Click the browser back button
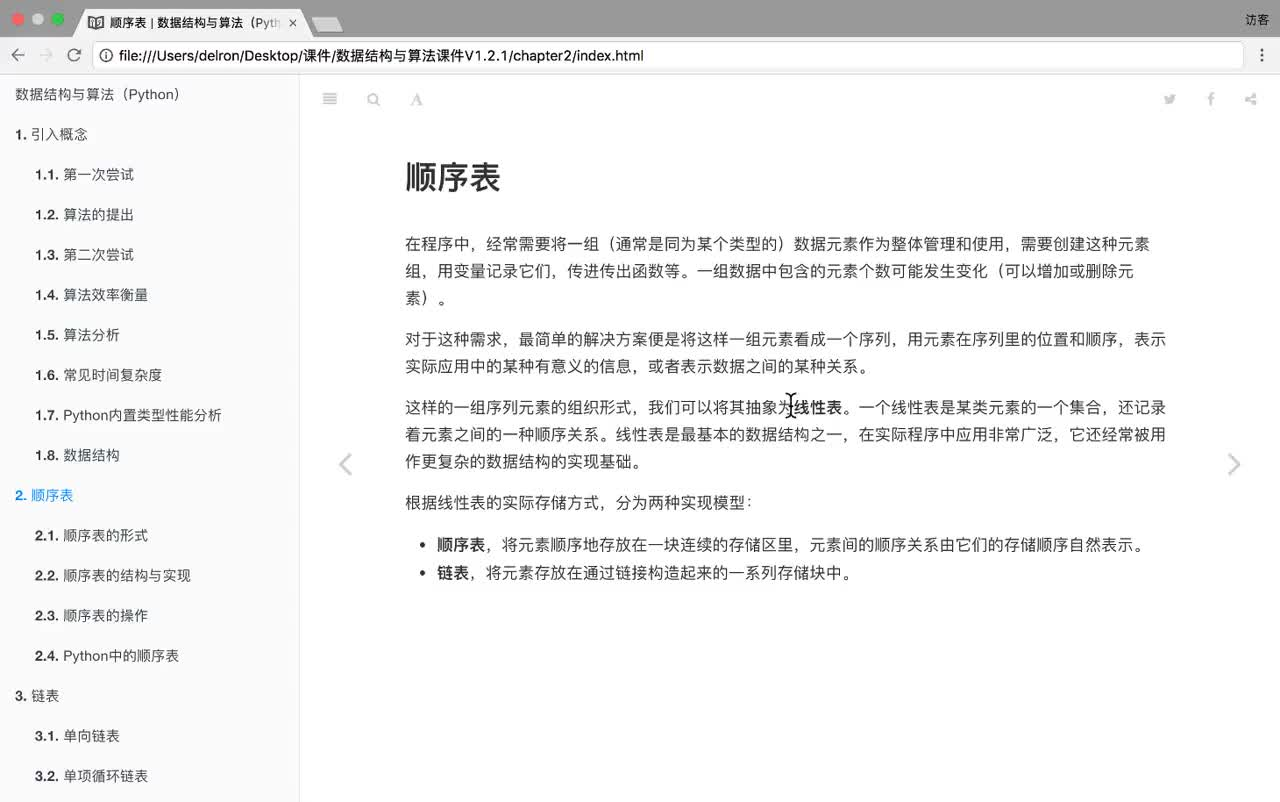 [18, 56]
